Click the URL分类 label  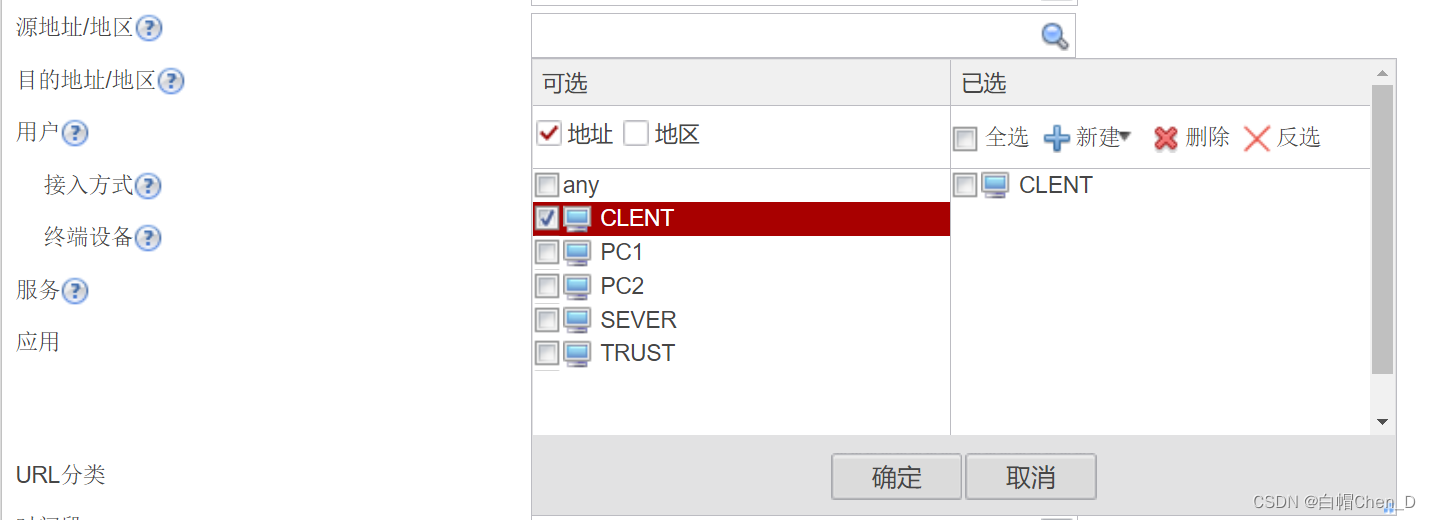[x=61, y=475]
